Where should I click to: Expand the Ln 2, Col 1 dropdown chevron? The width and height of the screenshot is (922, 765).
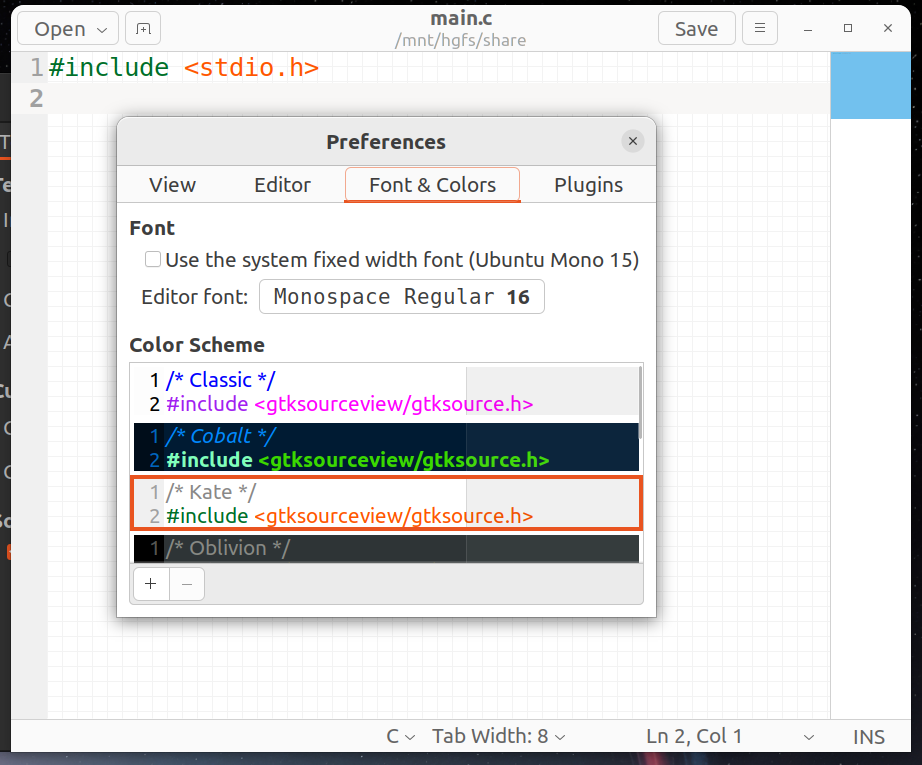tap(809, 737)
